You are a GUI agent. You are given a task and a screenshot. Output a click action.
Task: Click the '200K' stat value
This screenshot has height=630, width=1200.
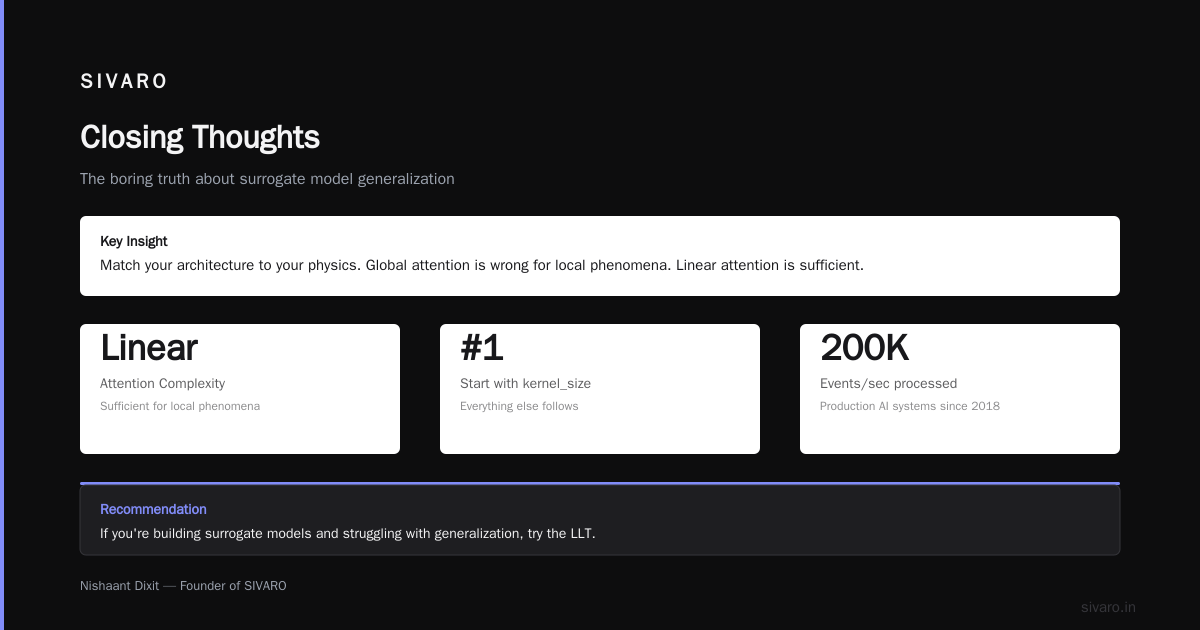coord(864,348)
